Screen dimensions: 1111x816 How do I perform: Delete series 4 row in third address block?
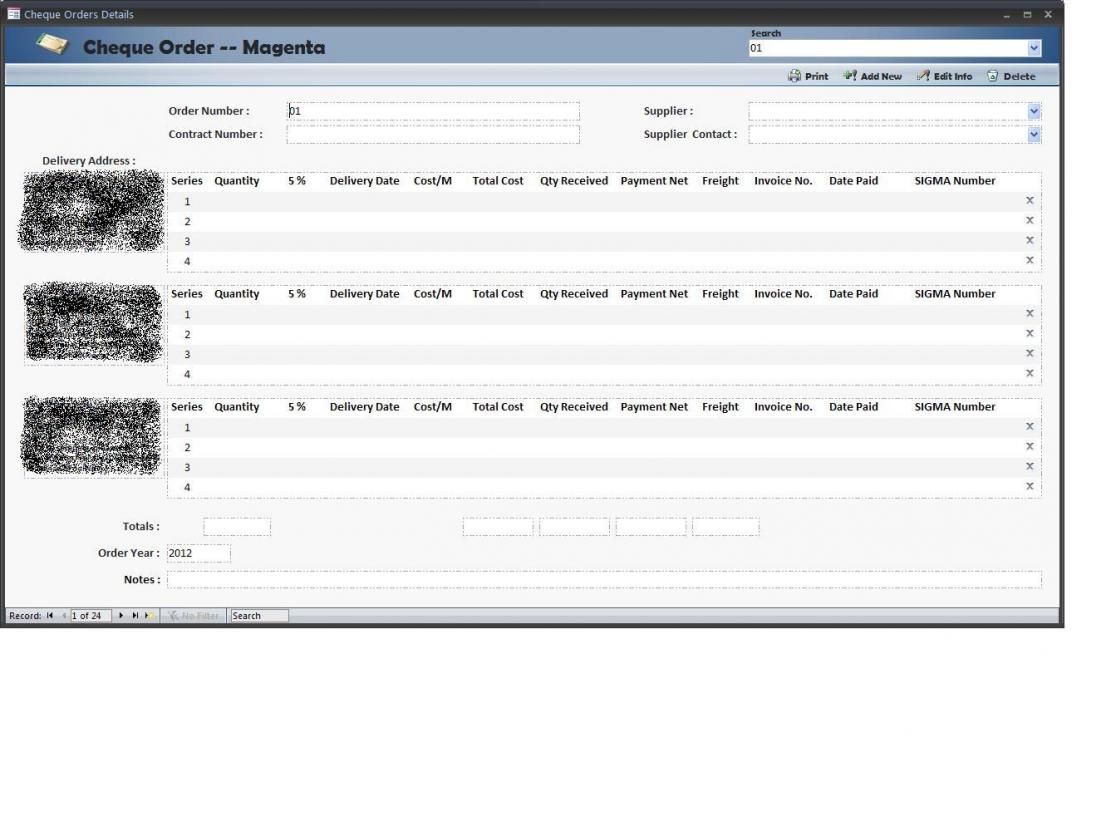[x=1030, y=486]
